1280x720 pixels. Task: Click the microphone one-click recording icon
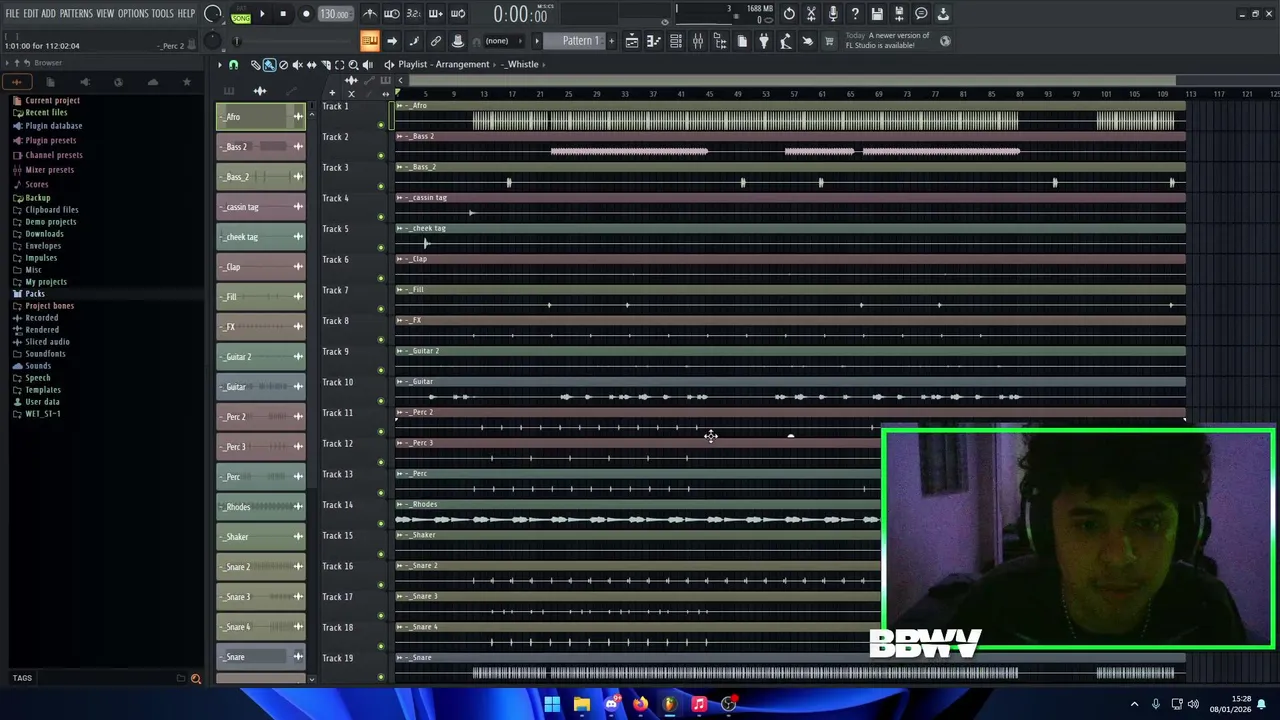833,14
